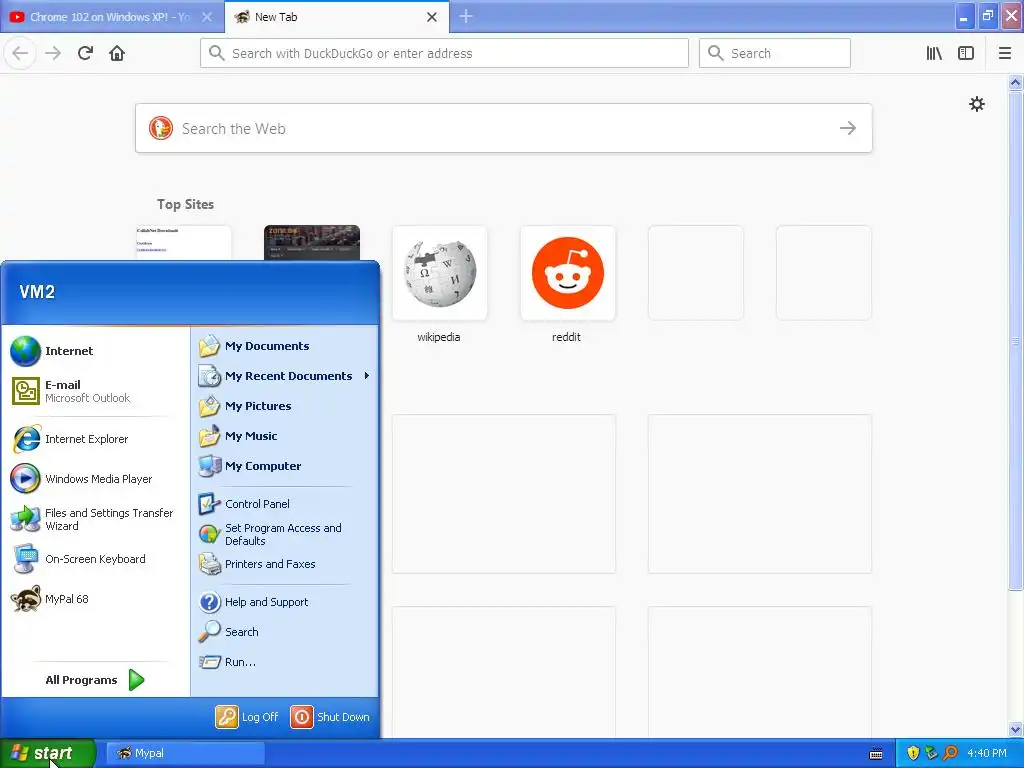
Task: Open the Run dialog
Action: tap(285, 662)
